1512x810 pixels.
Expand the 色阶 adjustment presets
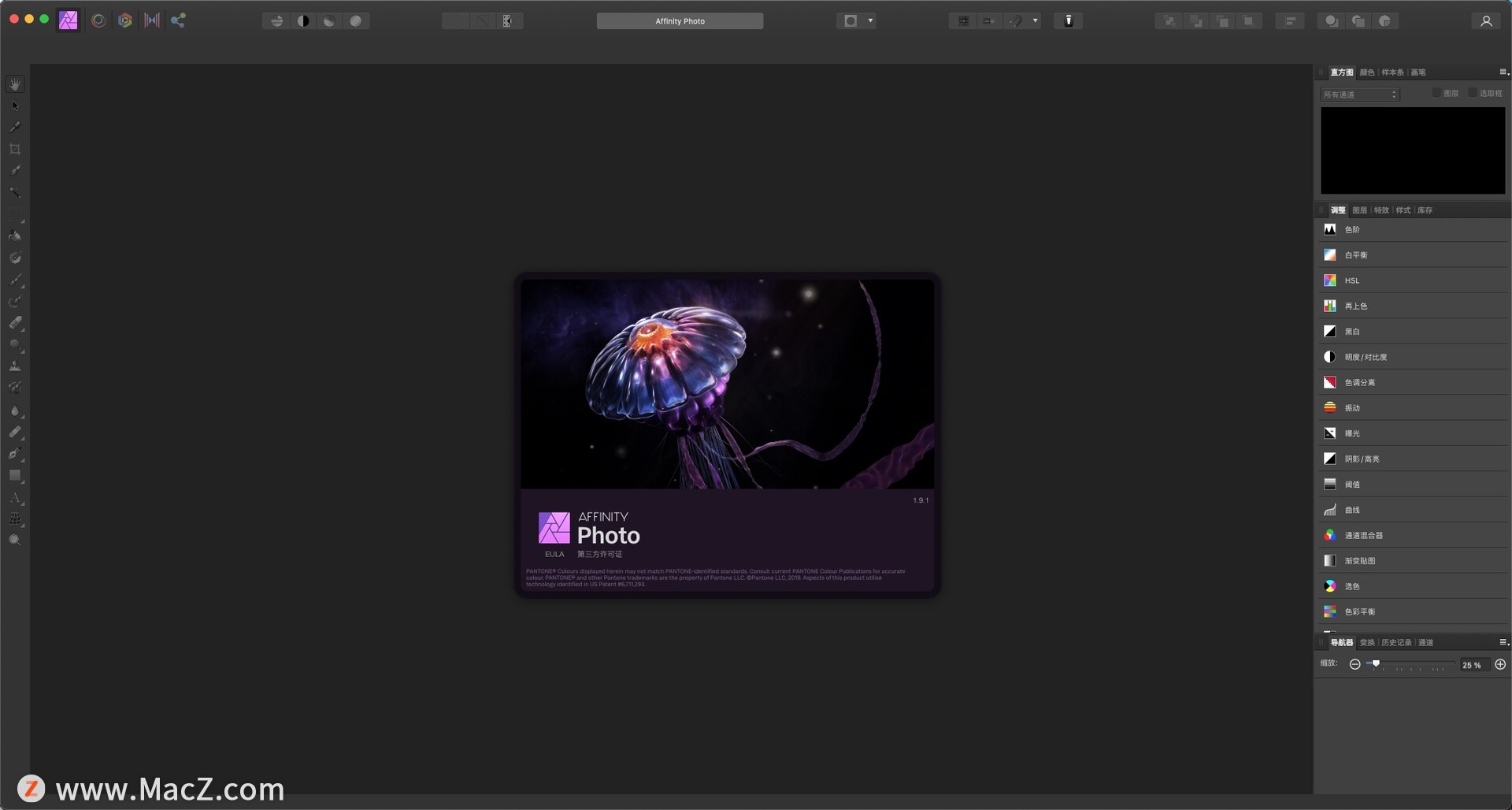tap(1413, 229)
